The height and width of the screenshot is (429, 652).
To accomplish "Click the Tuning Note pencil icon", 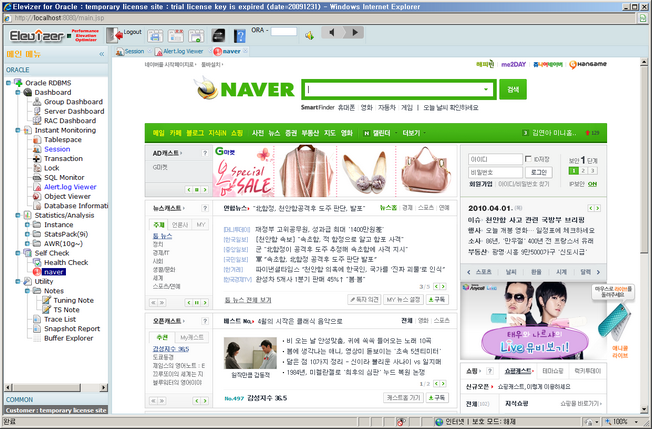I will (47, 300).
